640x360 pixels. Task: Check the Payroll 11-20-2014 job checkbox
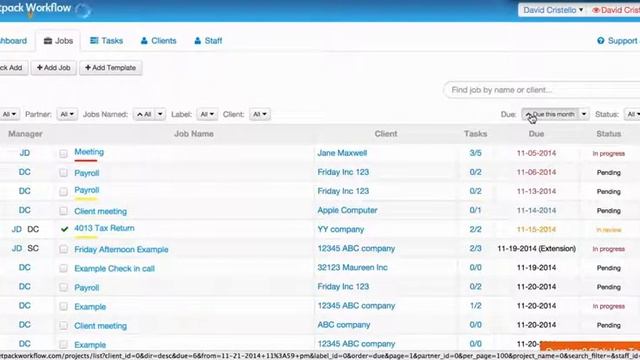click(63, 287)
